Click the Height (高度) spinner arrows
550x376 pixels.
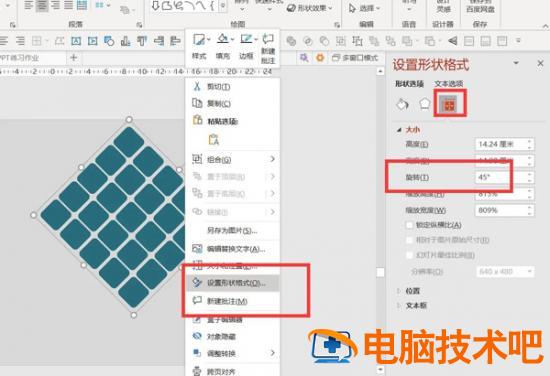(x=530, y=144)
